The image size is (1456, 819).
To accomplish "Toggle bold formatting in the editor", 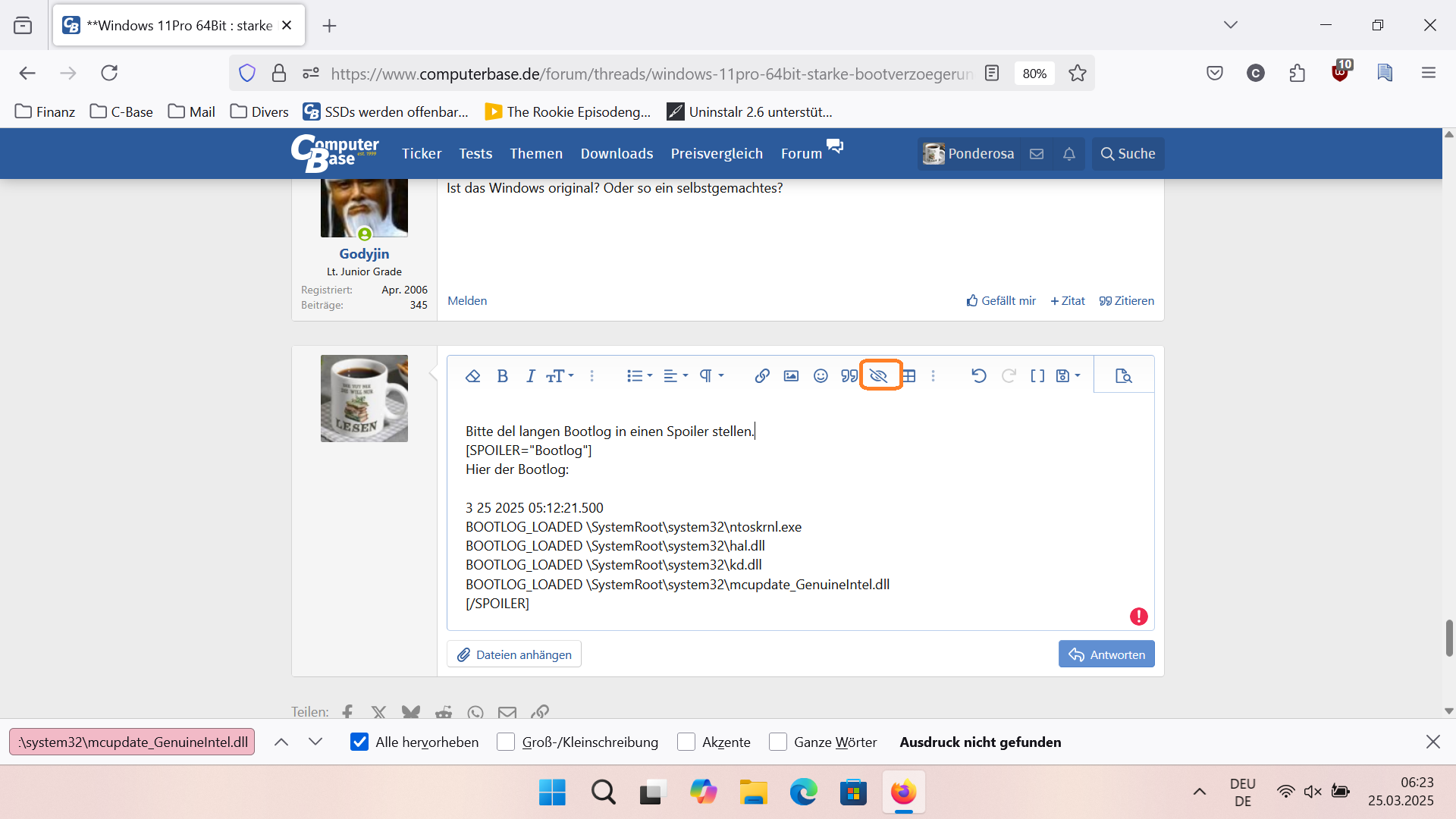I will coord(502,376).
